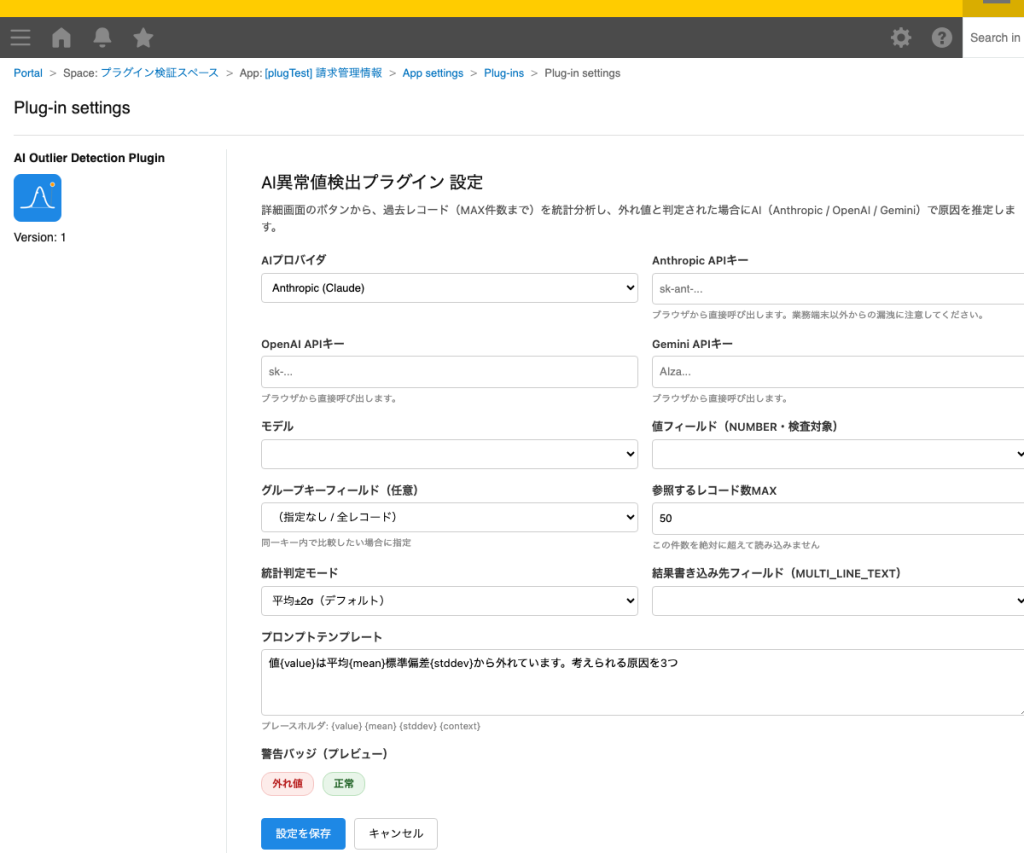Click the AI Outlier Detection Plugin bell-curve icon
Viewport: 1024px width, 853px height.
(x=37, y=198)
